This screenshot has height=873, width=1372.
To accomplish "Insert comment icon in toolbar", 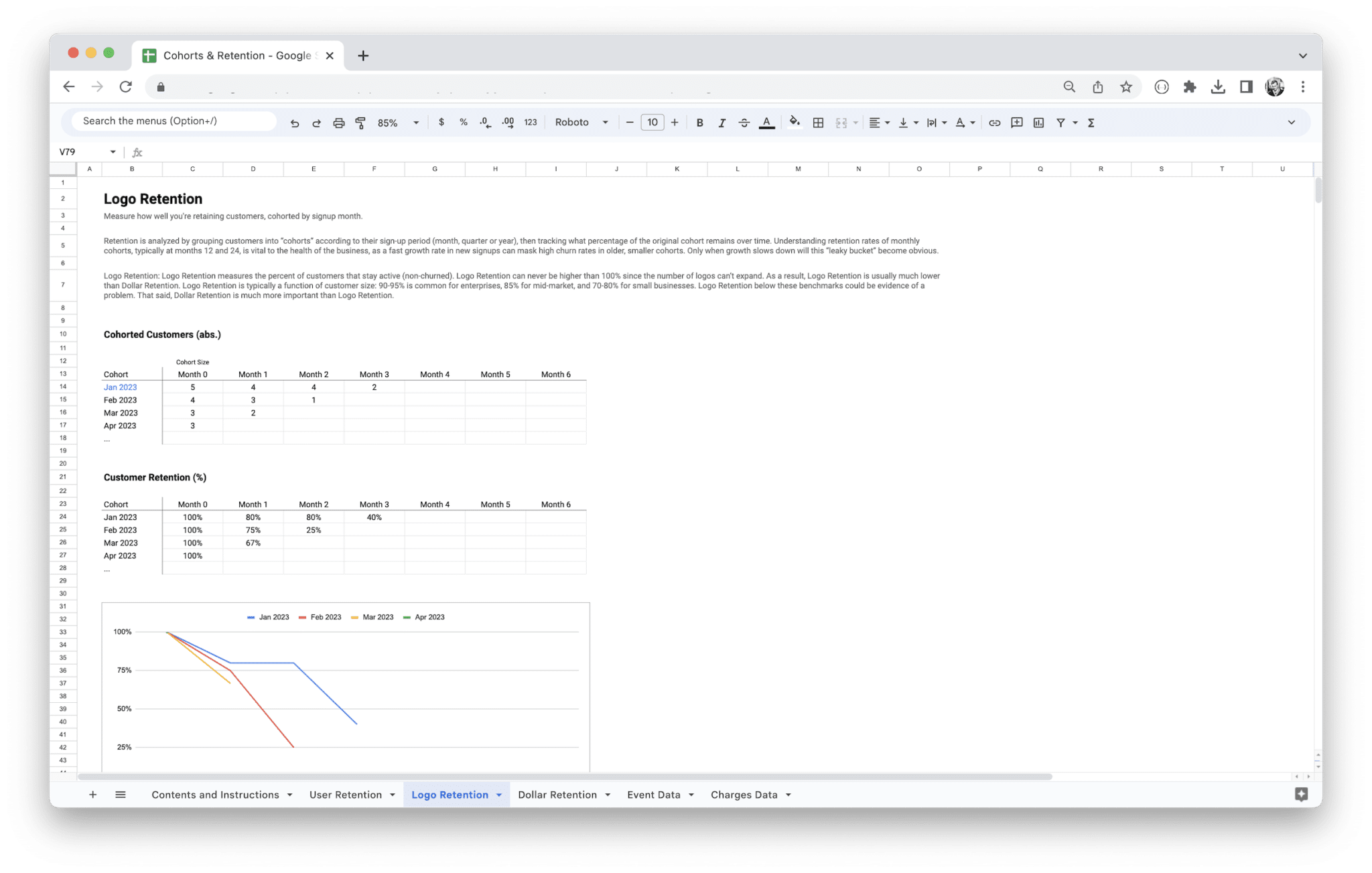I will [x=1017, y=123].
